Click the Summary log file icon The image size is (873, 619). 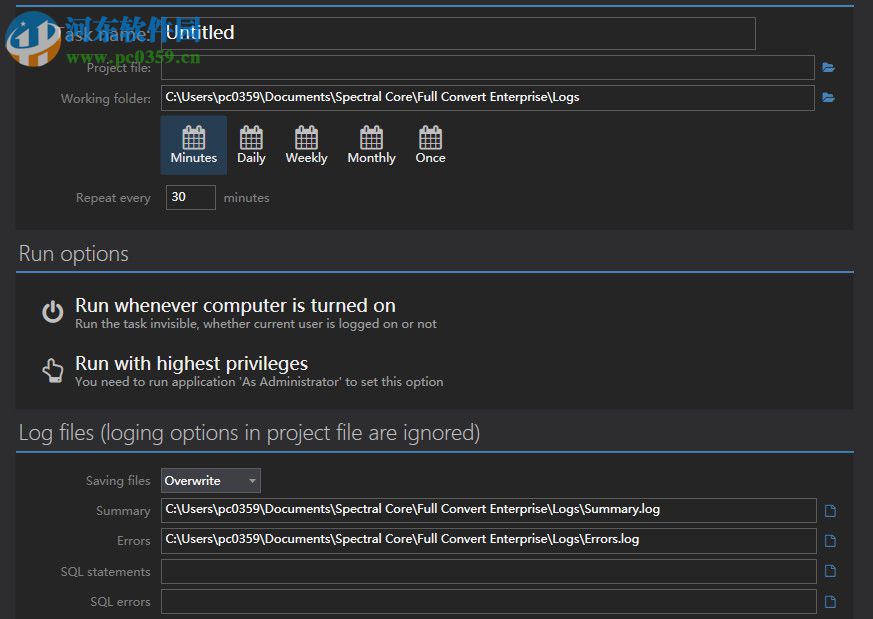tap(830, 510)
